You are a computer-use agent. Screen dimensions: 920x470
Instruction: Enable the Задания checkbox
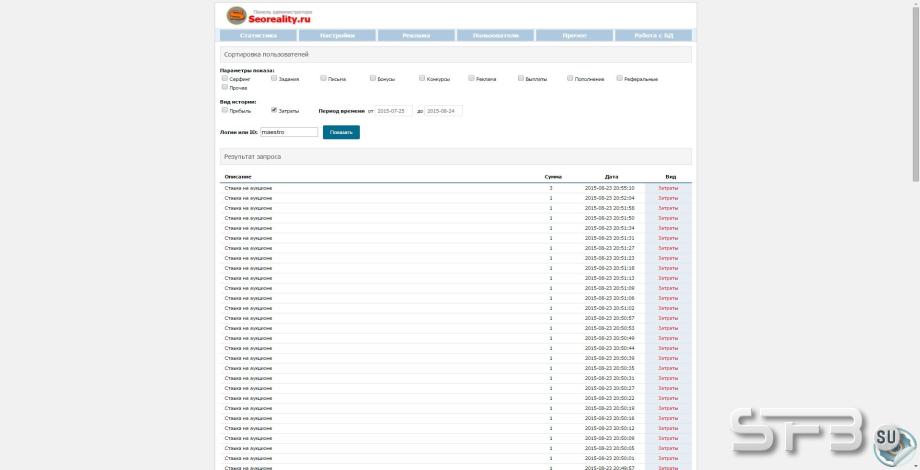pos(274,77)
